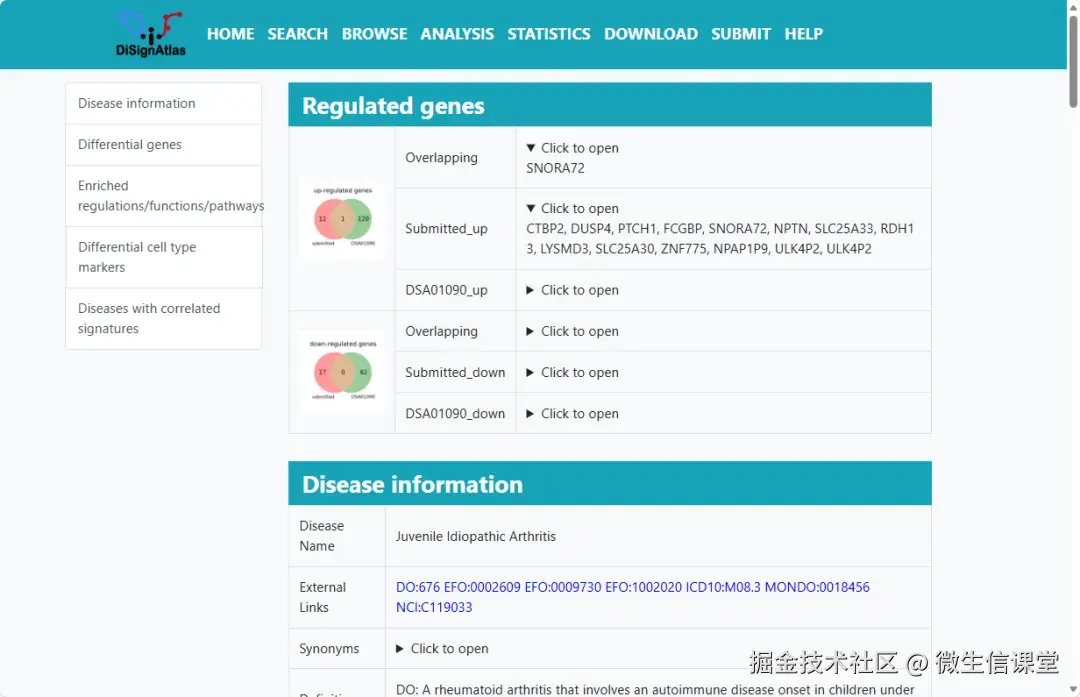Click the Submitted_up row label
Image resolution: width=1080 pixels, height=697 pixels.
point(446,229)
